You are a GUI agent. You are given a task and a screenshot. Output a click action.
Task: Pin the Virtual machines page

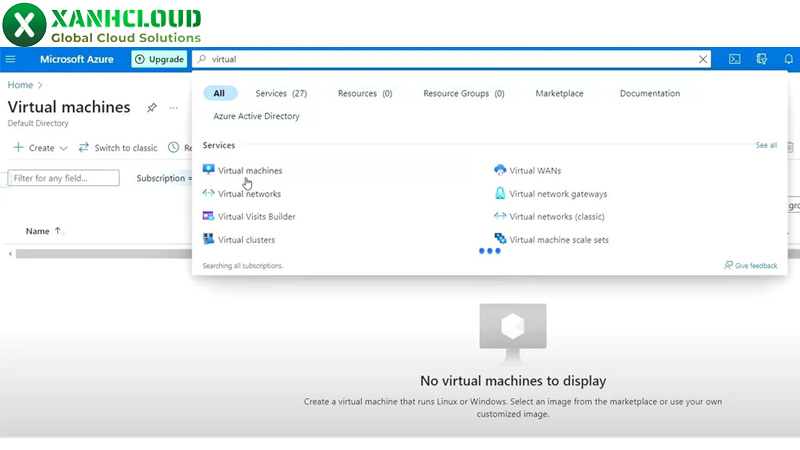tap(152, 108)
